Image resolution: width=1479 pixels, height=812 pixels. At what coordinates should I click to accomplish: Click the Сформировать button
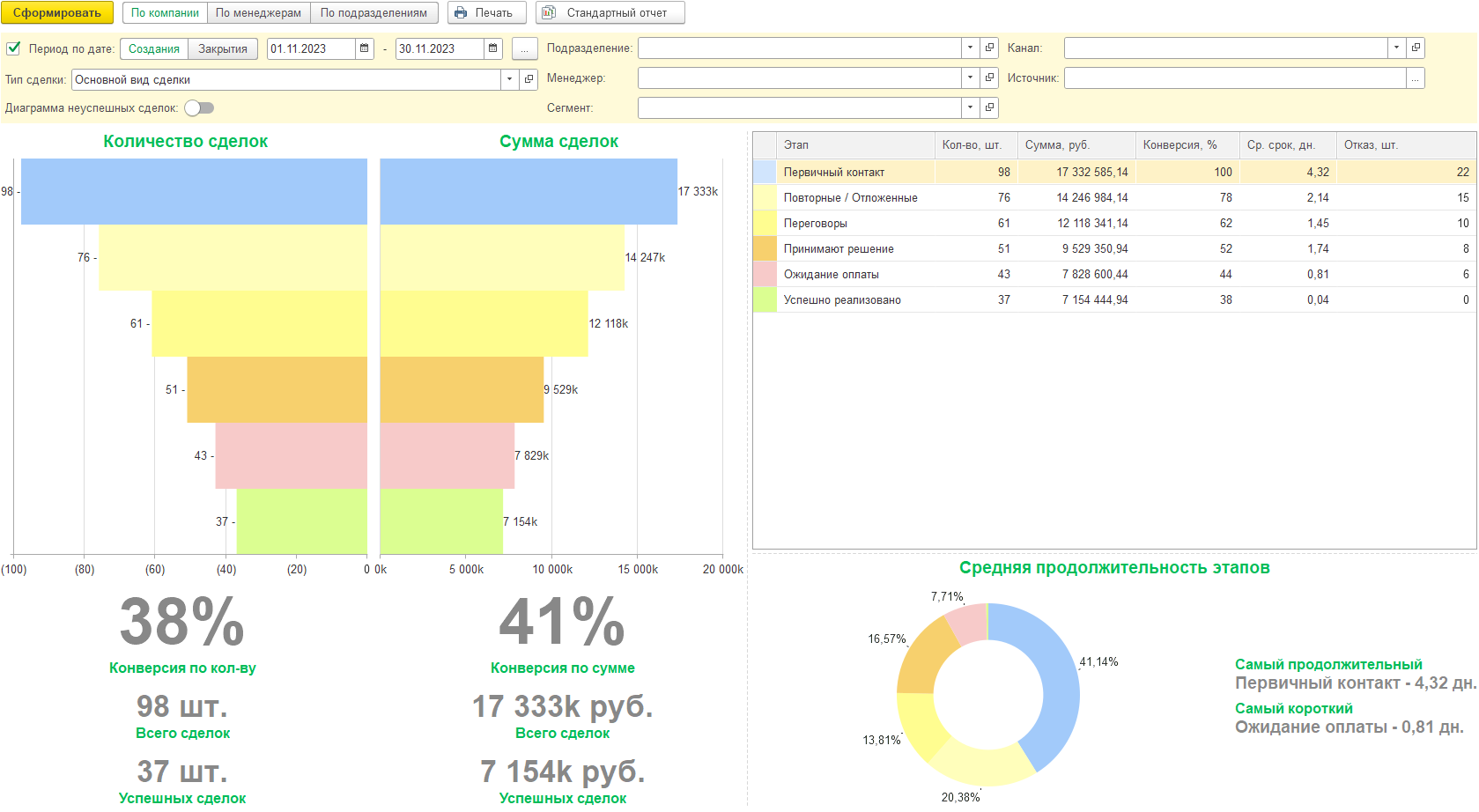57,13
